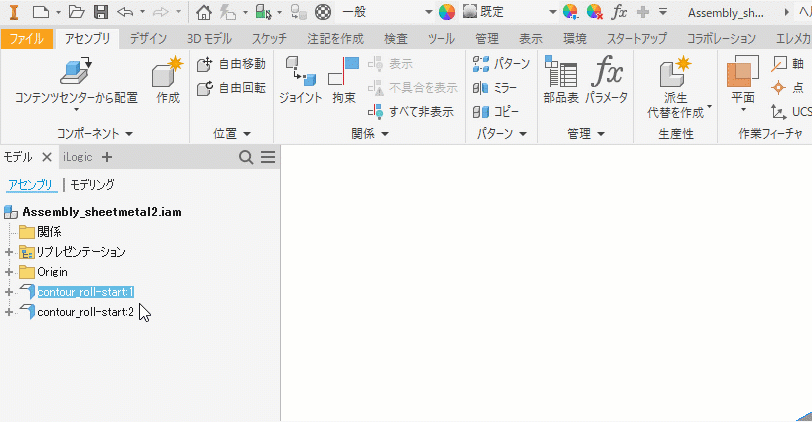This screenshot has width=812, height=422.
Task: Switch to the デザイン ribbon tab
Action: click(x=148, y=39)
